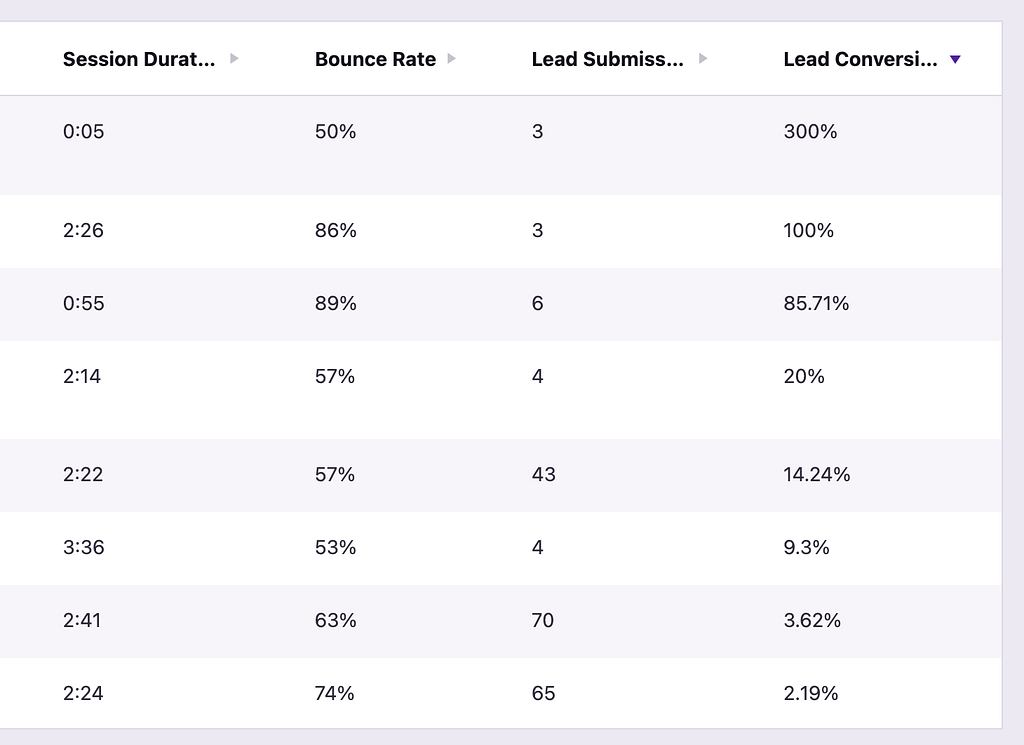Viewport: 1024px width, 745px height.
Task: Click the 74% bounce rate cell
Action: click(335, 694)
